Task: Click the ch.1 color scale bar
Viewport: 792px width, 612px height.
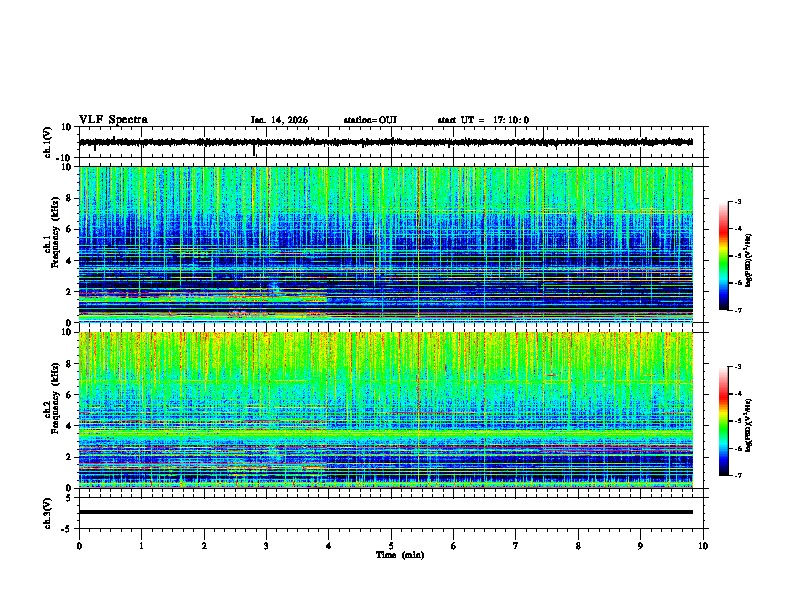Action: (723, 256)
